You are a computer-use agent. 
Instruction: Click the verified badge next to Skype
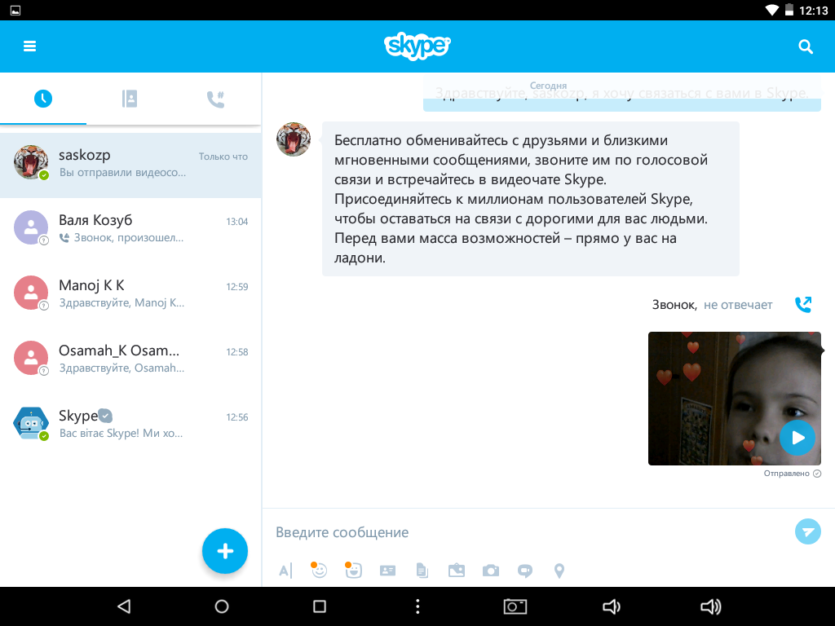click(x=105, y=416)
